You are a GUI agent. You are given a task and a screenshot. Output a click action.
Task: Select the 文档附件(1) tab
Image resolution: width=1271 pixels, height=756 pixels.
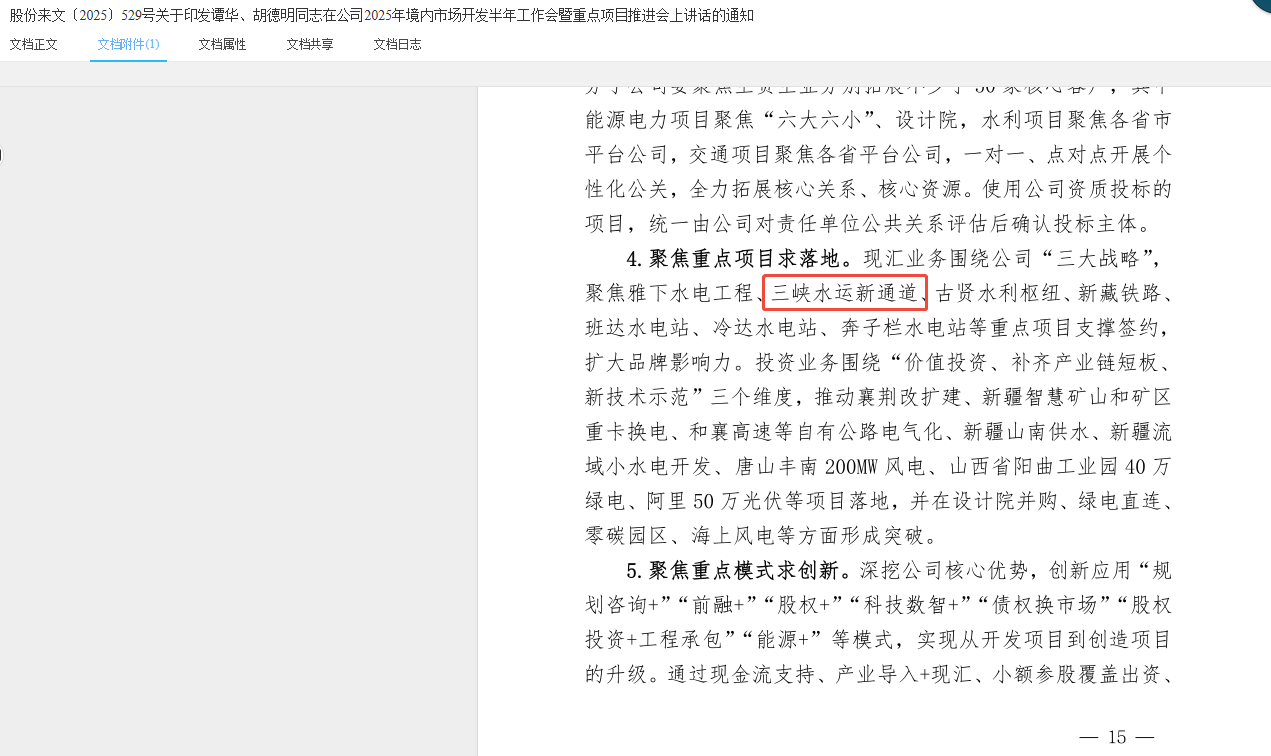pos(128,44)
